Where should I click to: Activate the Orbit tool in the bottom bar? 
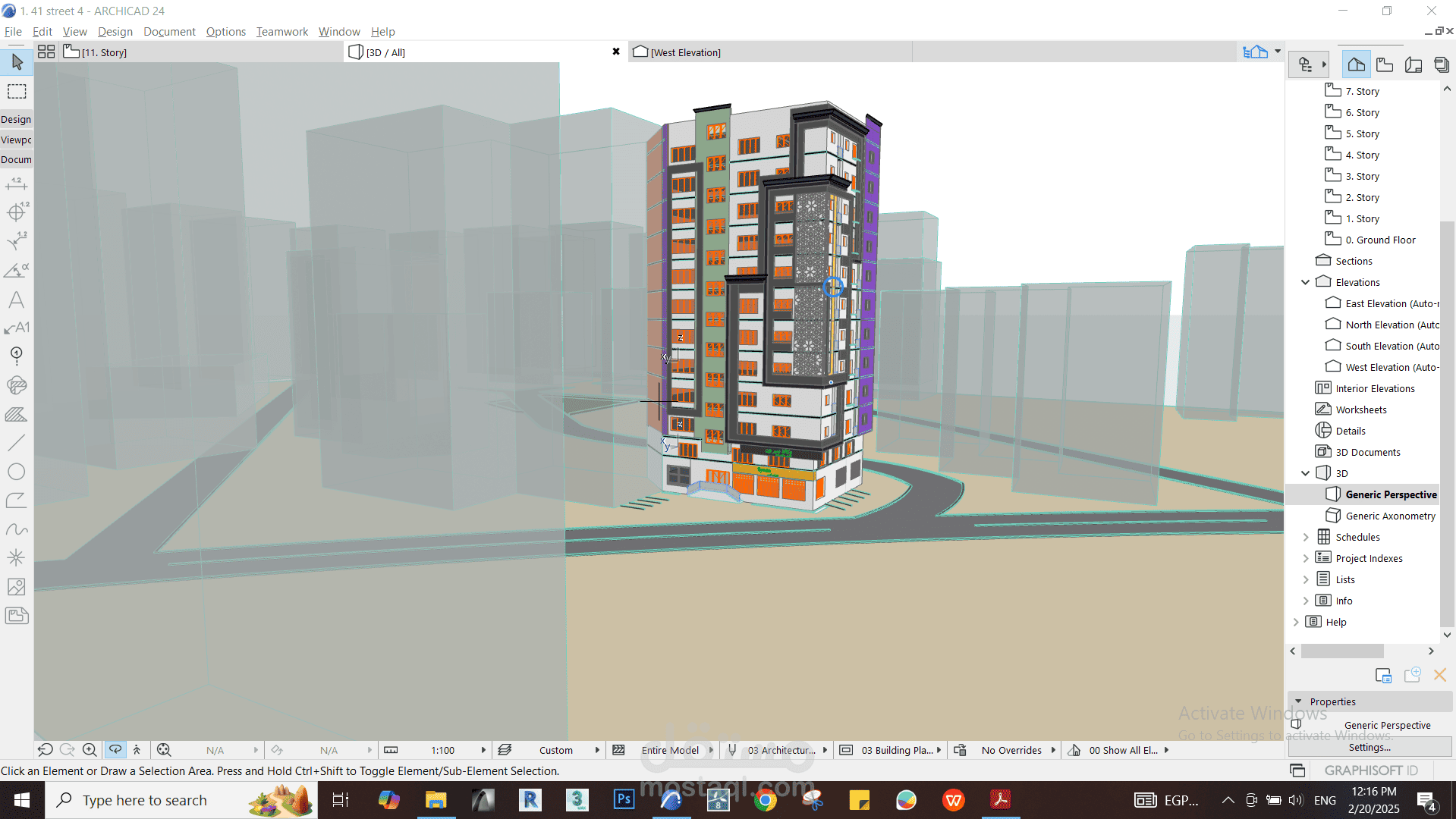click(115, 750)
